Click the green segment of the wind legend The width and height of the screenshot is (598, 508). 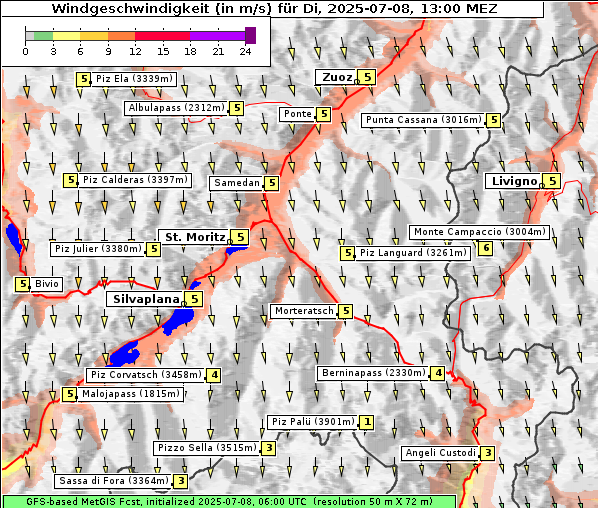pos(43,36)
